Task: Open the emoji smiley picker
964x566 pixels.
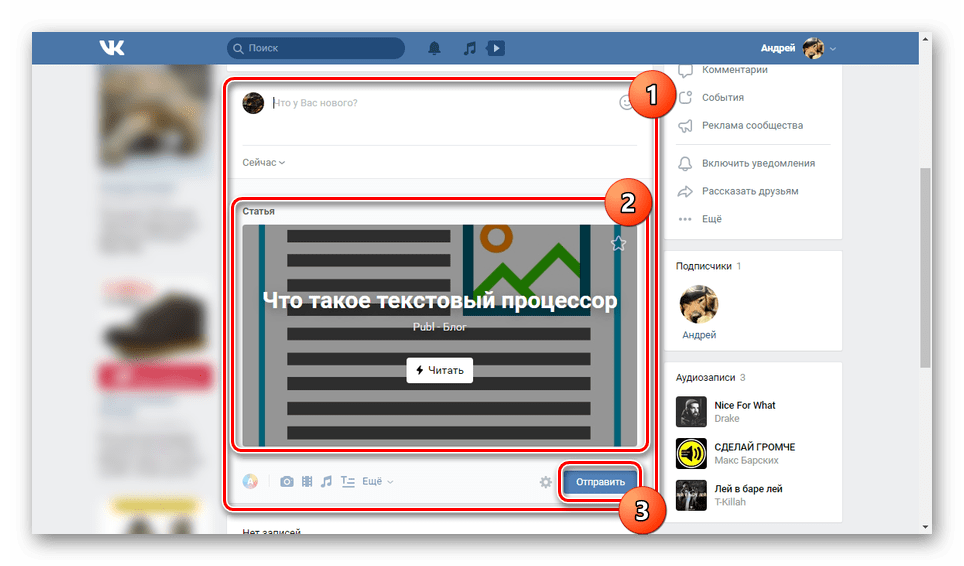Action: click(x=626, y=103)
